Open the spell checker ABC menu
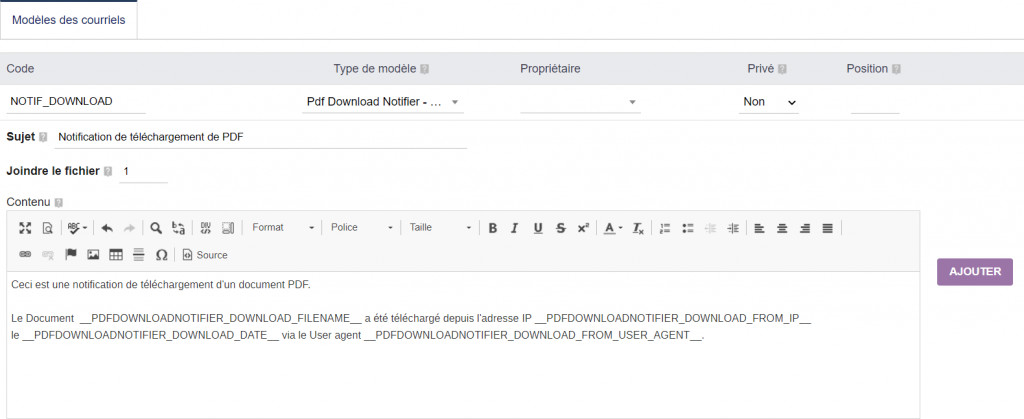This screenshot has height=419, width=1024. point(77,228)
